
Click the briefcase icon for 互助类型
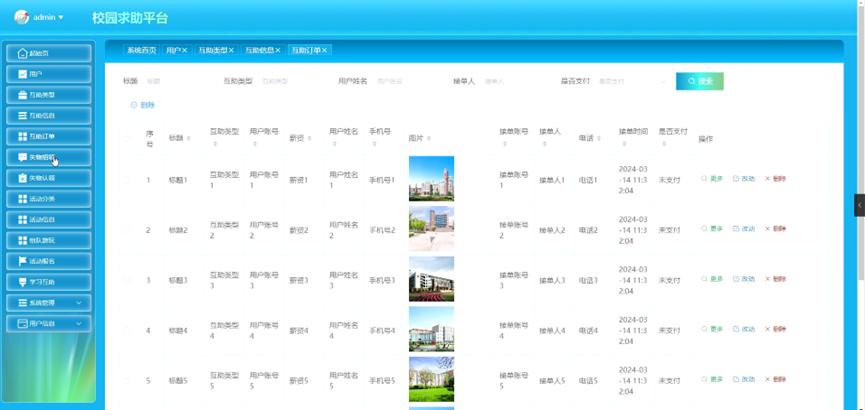22,95
